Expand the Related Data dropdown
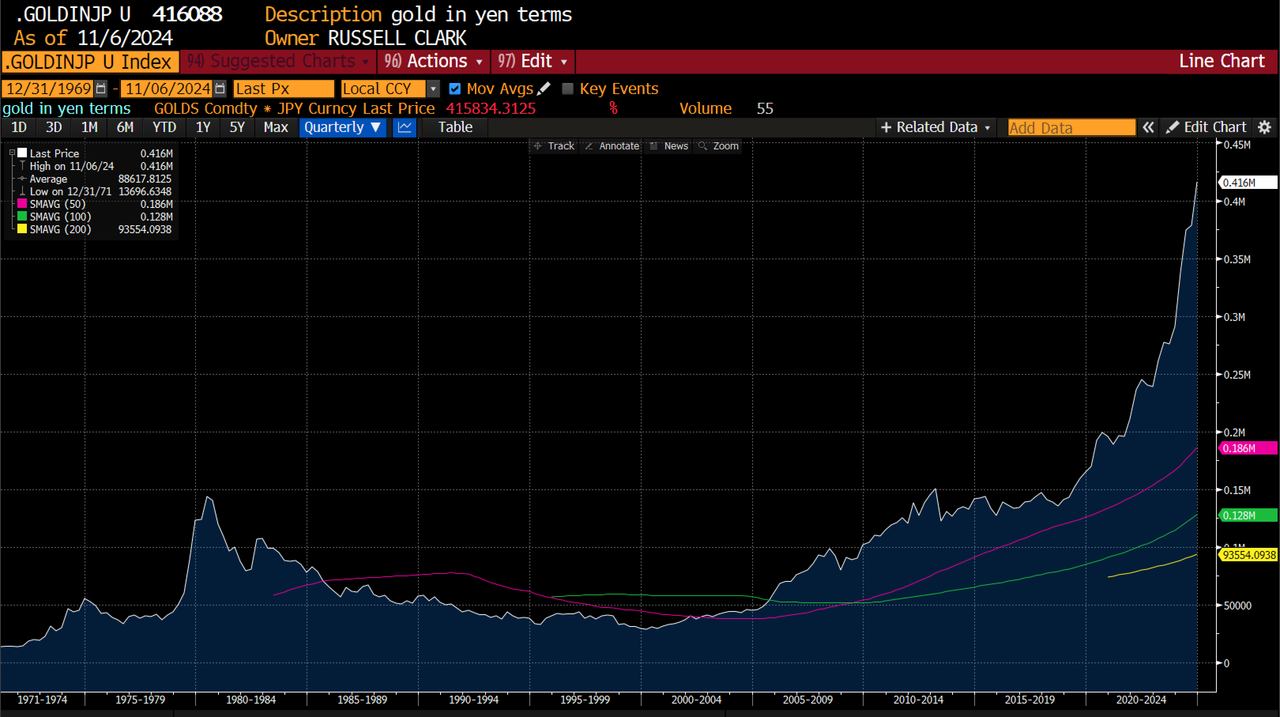The width and height of the screenshot is (1280, 717). [936, 127]
